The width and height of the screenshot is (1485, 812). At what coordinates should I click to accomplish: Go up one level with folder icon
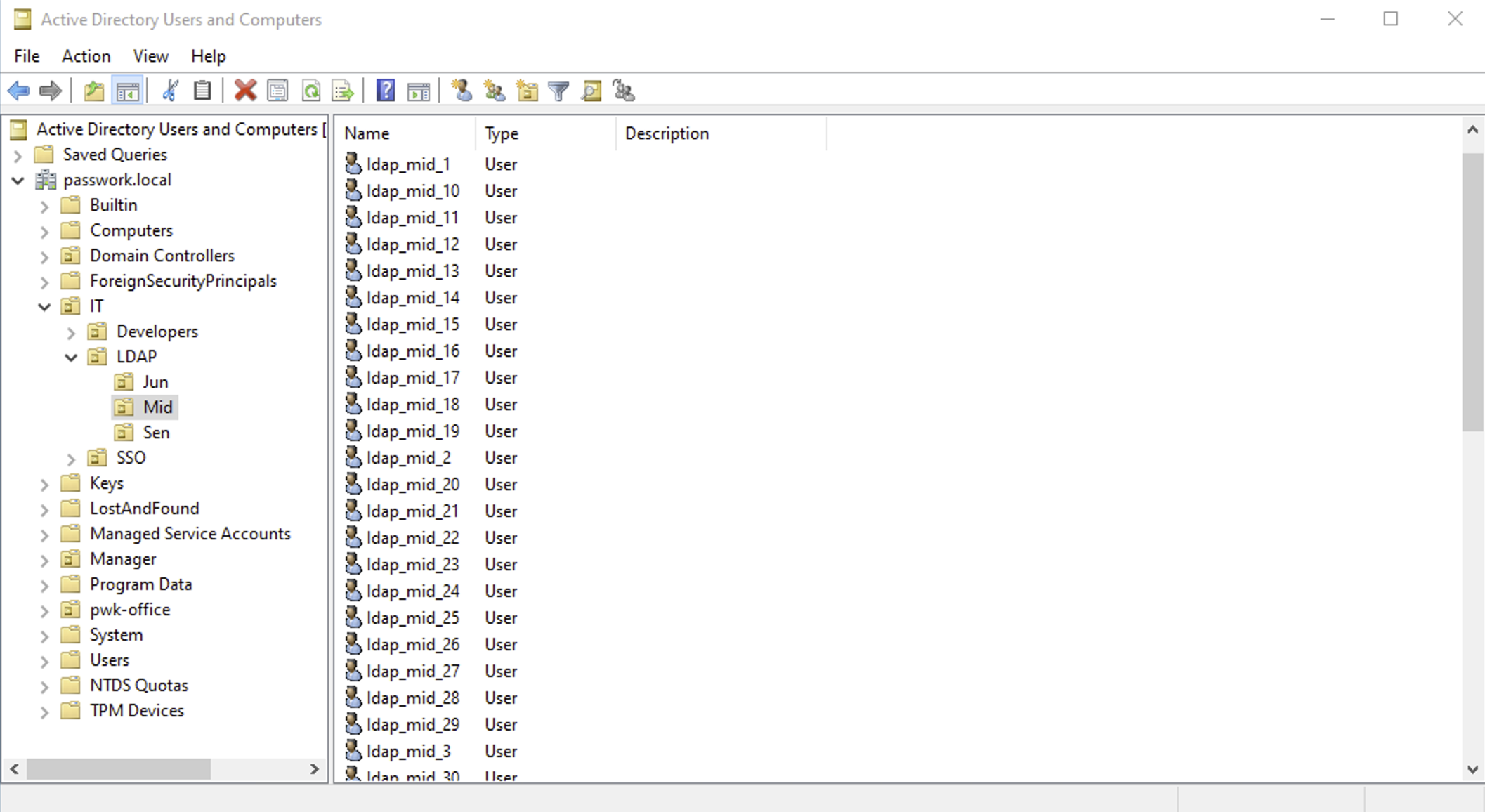93,91
